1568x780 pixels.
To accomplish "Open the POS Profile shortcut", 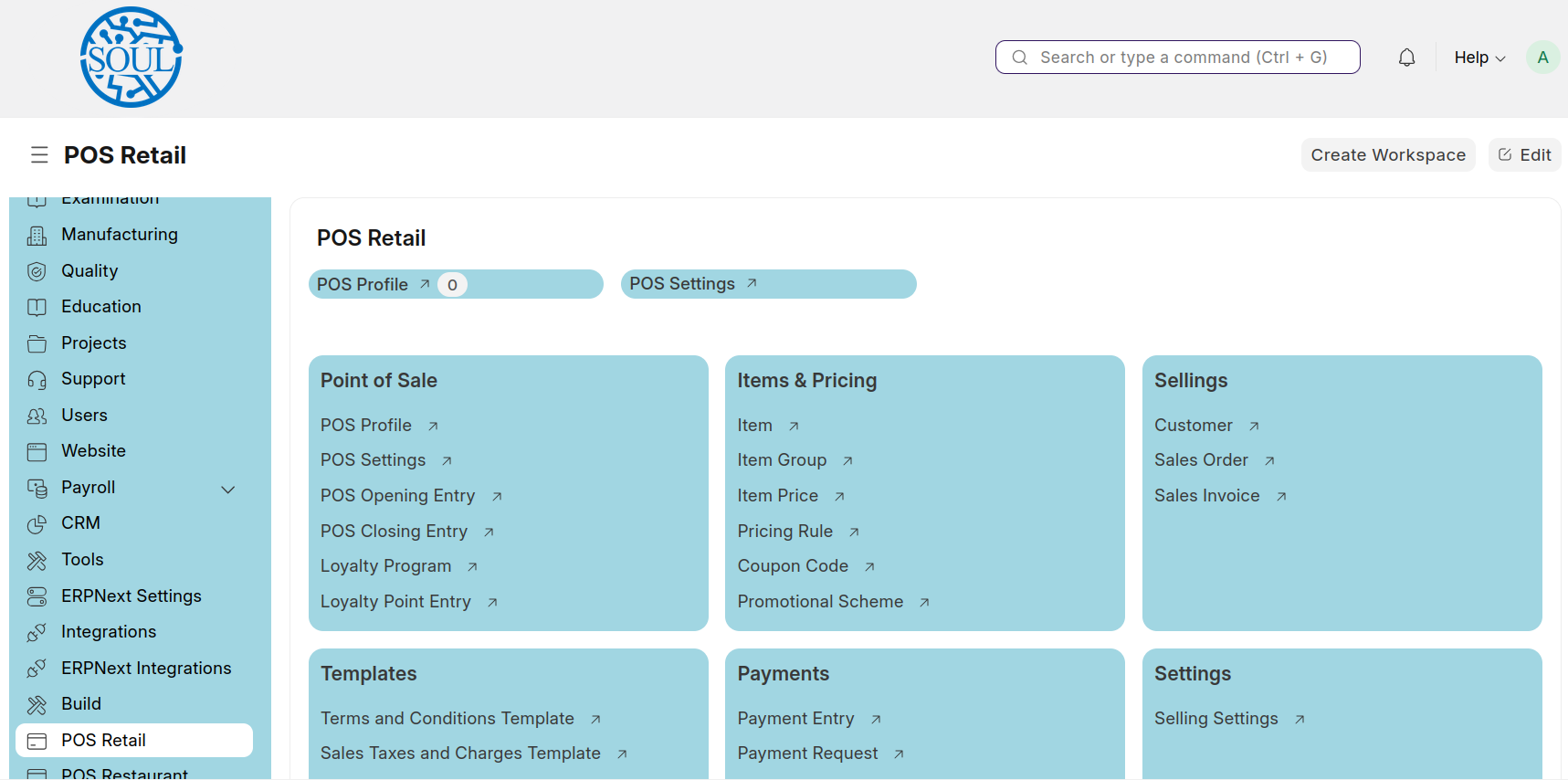I will point(456,284).
